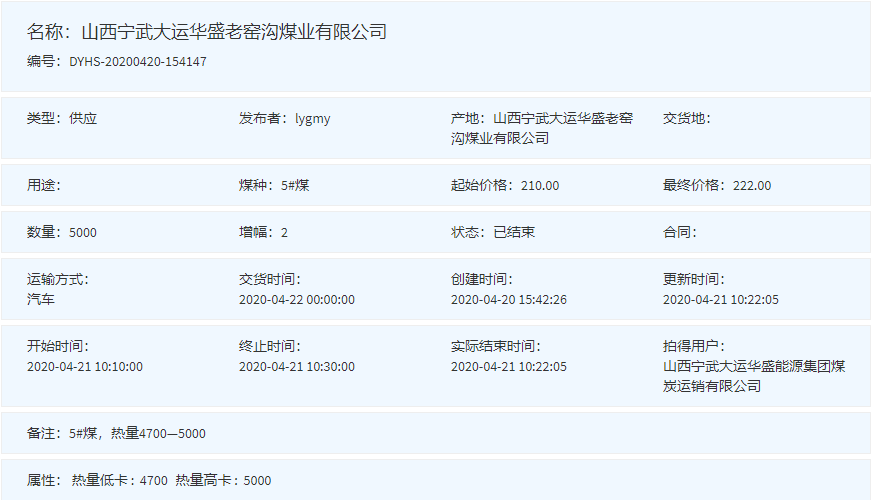Click the 合同 contract label
This screenshot has height=500, width=871.
point(679,232)
